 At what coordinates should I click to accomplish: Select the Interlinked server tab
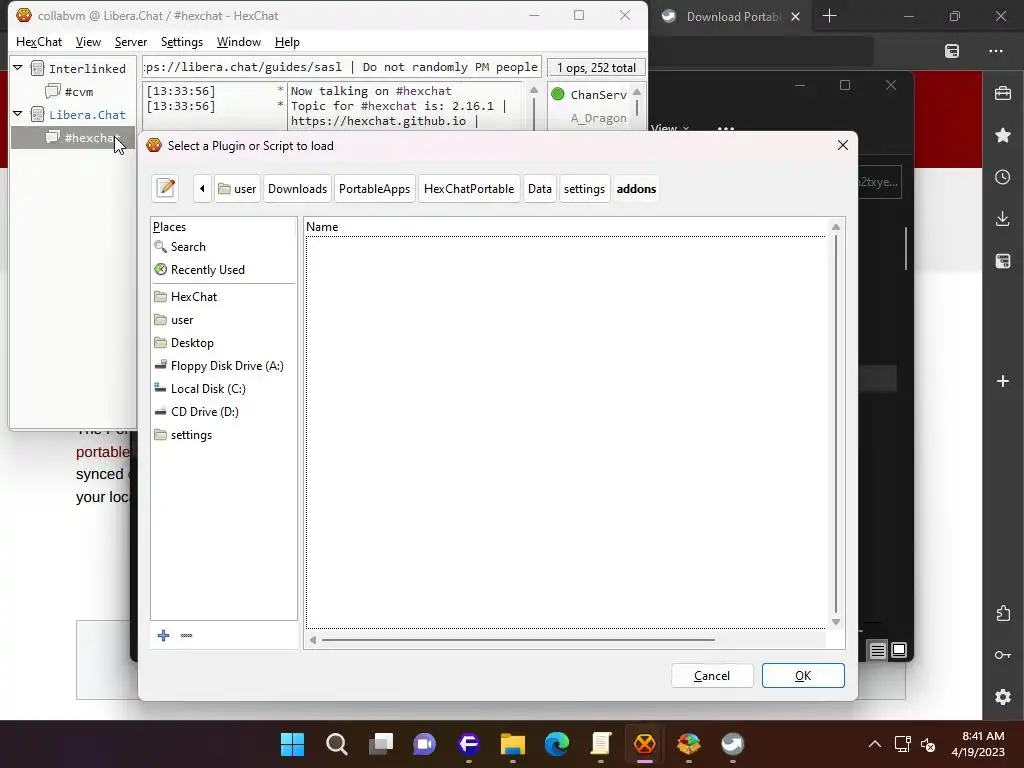coord(87,68)
